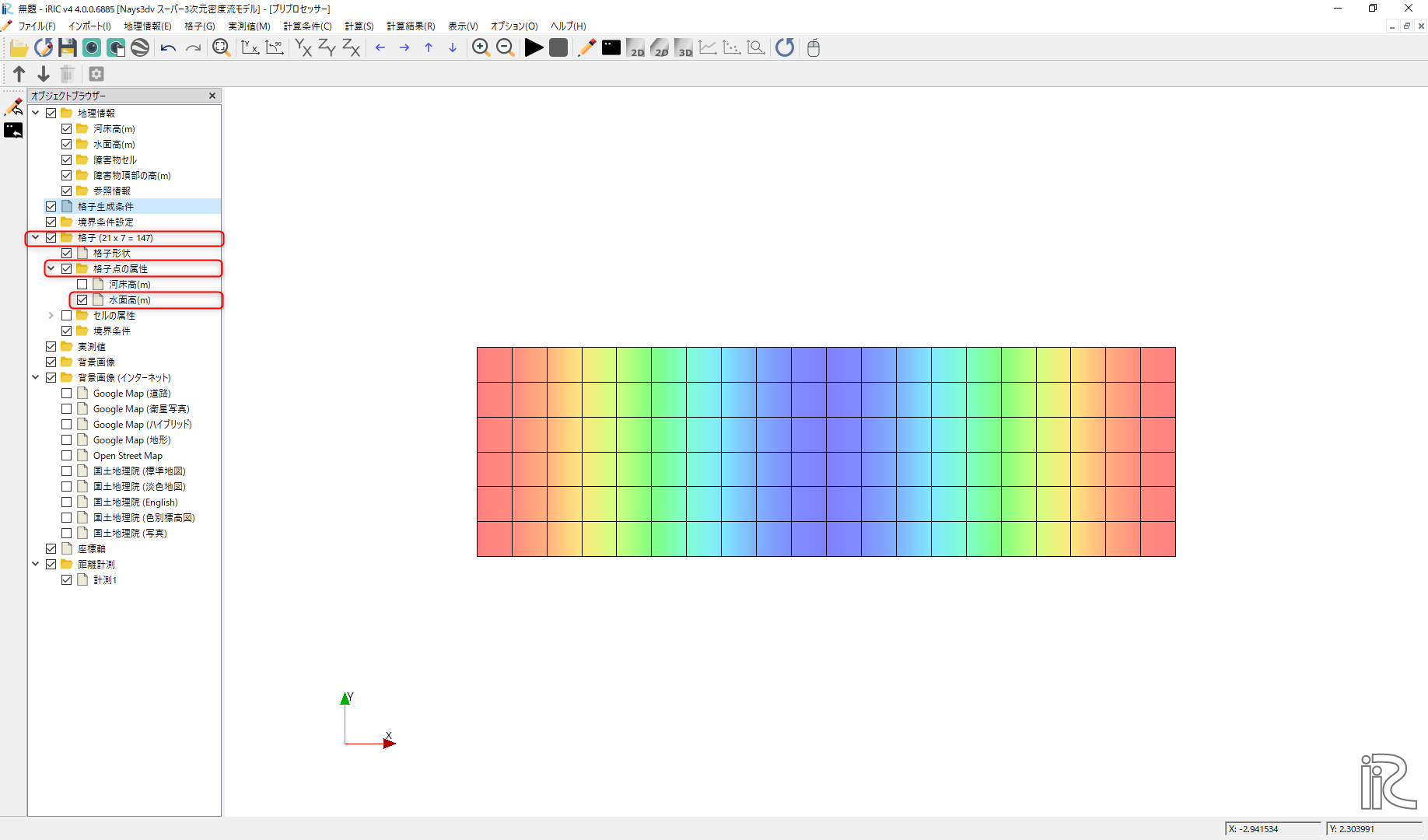Select the 格子生成条件 tree item

tap(106, 207)
